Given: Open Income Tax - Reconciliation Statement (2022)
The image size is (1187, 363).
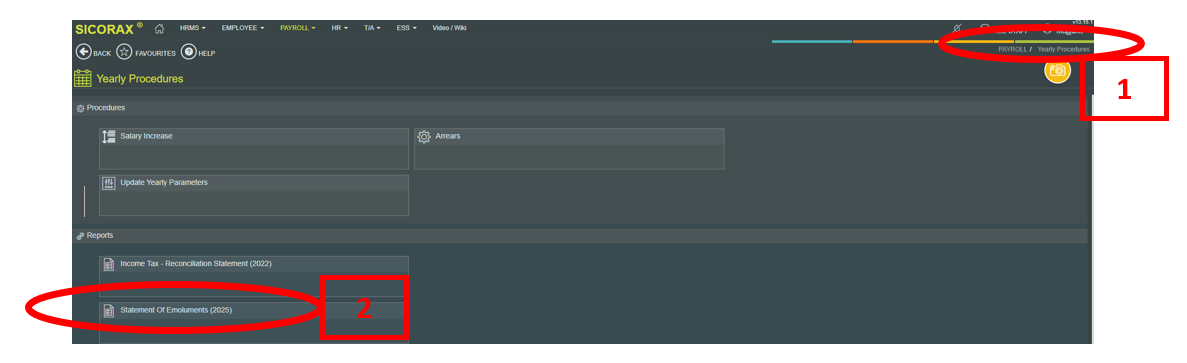Looking at the screenshot, I should click(x=254, y=276).
